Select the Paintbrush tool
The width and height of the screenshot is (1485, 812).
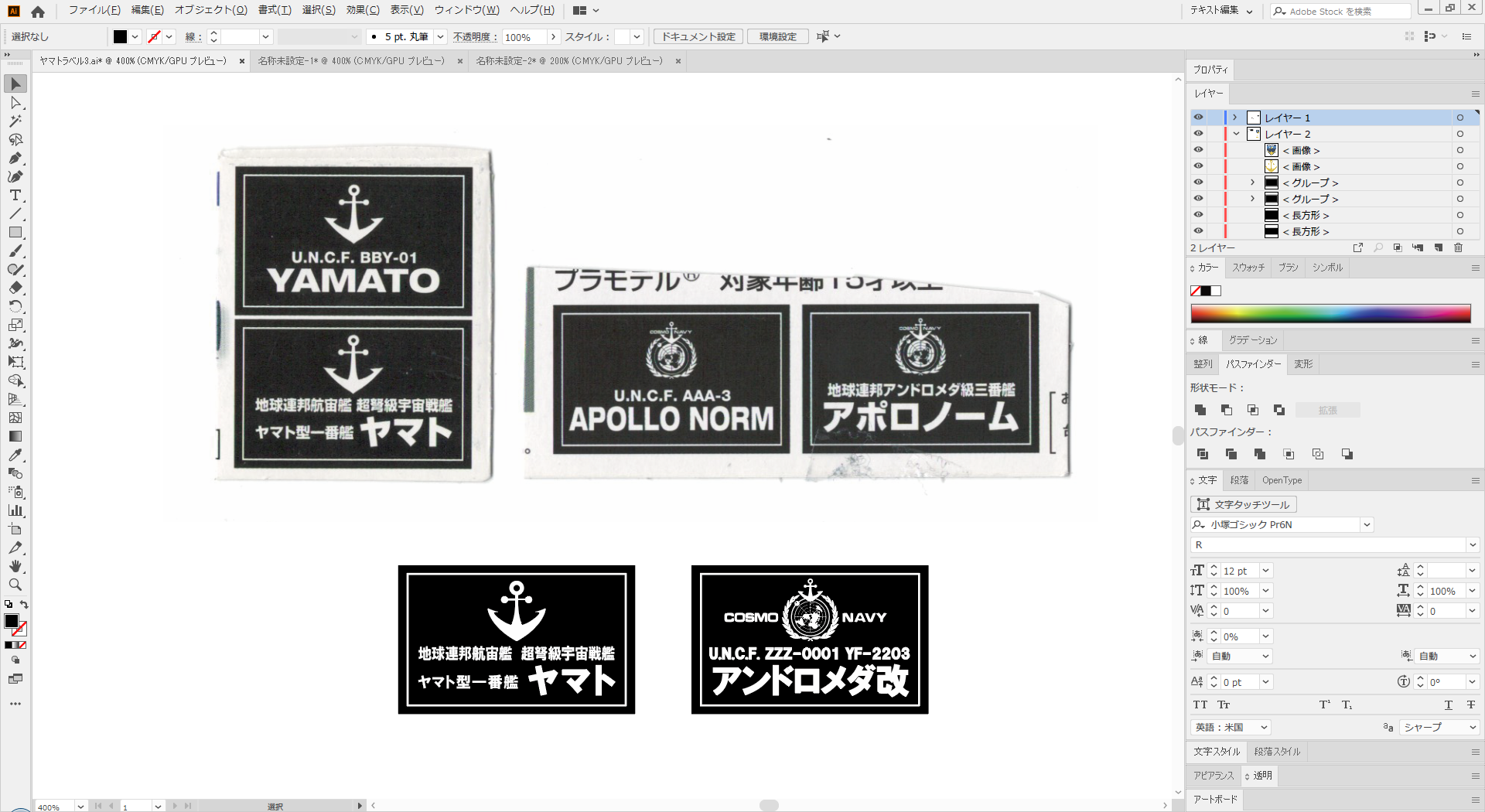point(15,251)
